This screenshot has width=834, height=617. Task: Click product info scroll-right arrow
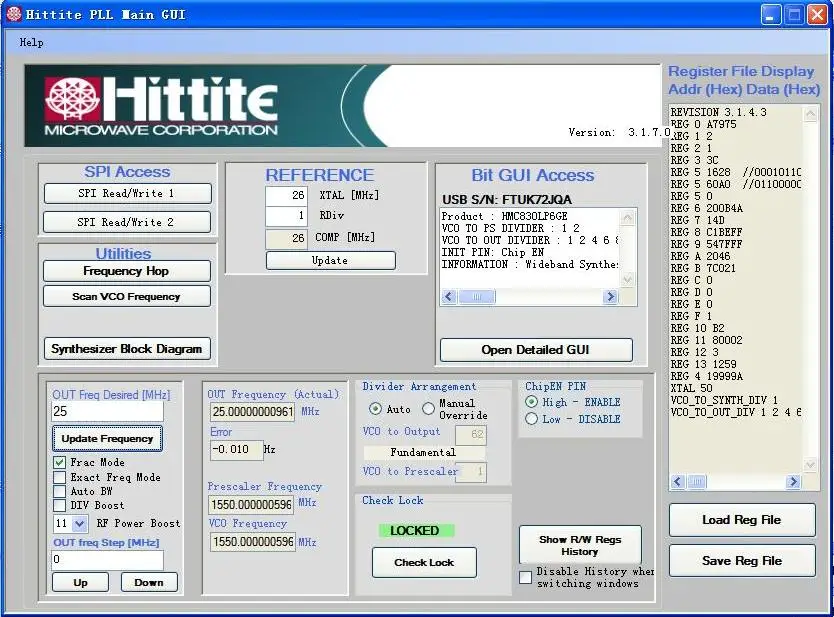click(x=611, y=296)
